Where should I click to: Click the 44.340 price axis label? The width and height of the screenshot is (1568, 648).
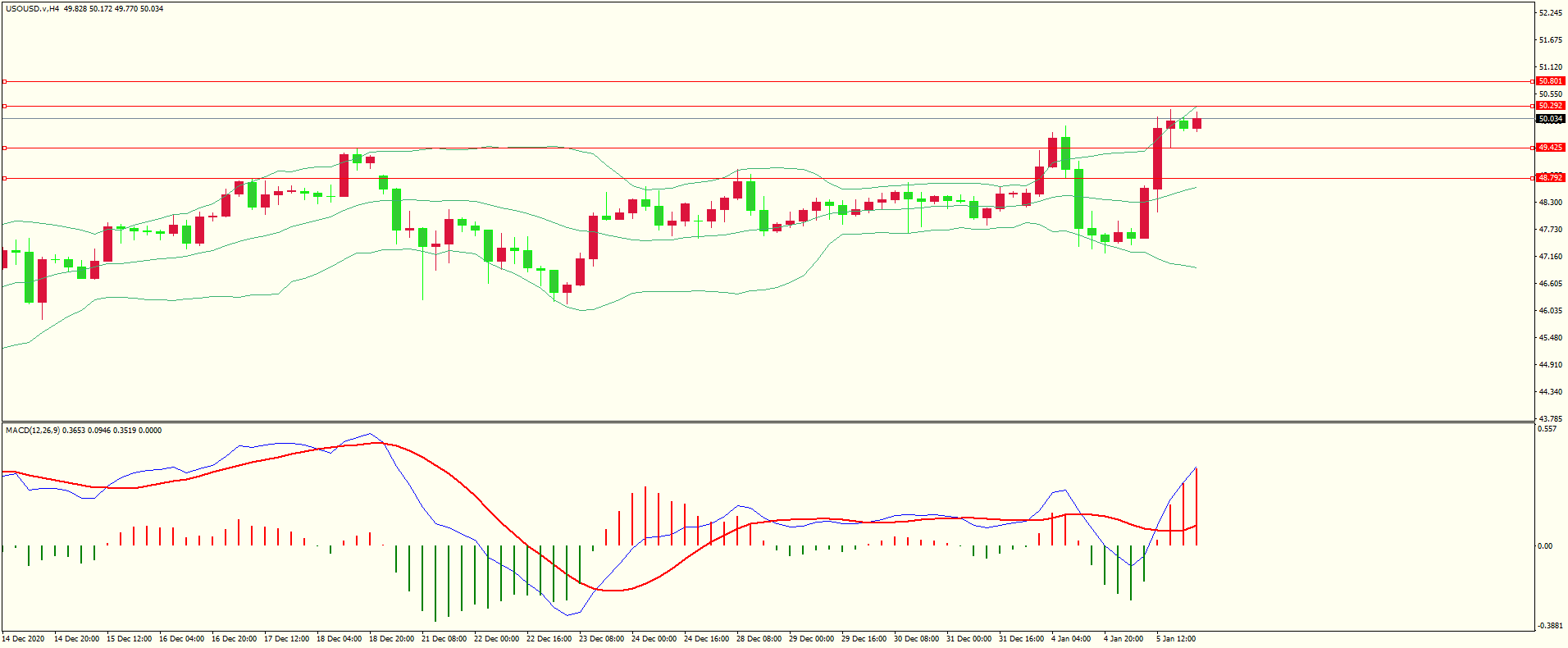click(x=1550, y=392)
